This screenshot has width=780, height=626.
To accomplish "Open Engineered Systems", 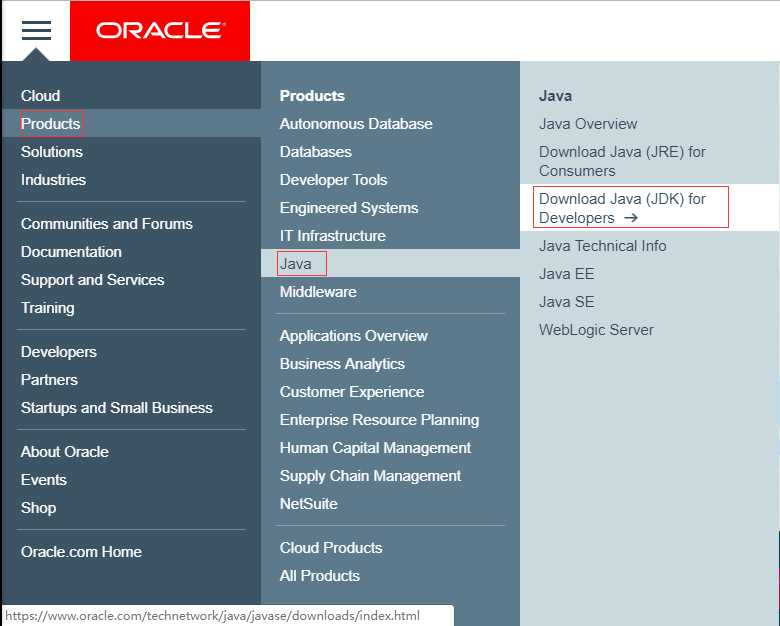I will coord(349,208).
